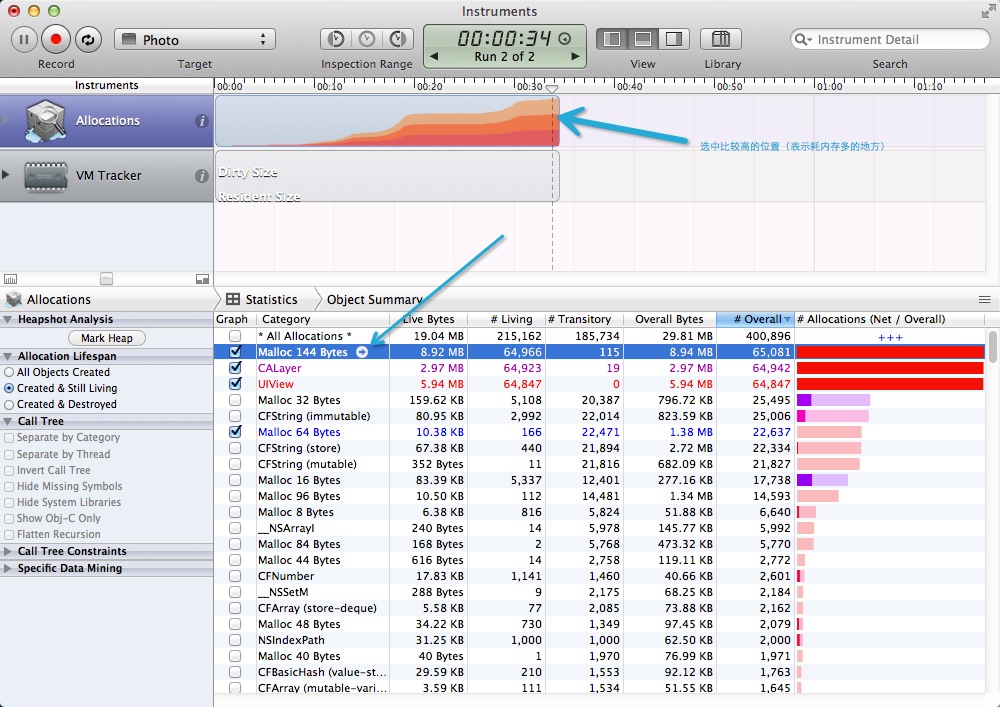Collapse the Allocation Lifespan section
Screen dimensions: 1000x707
(8, 356)
